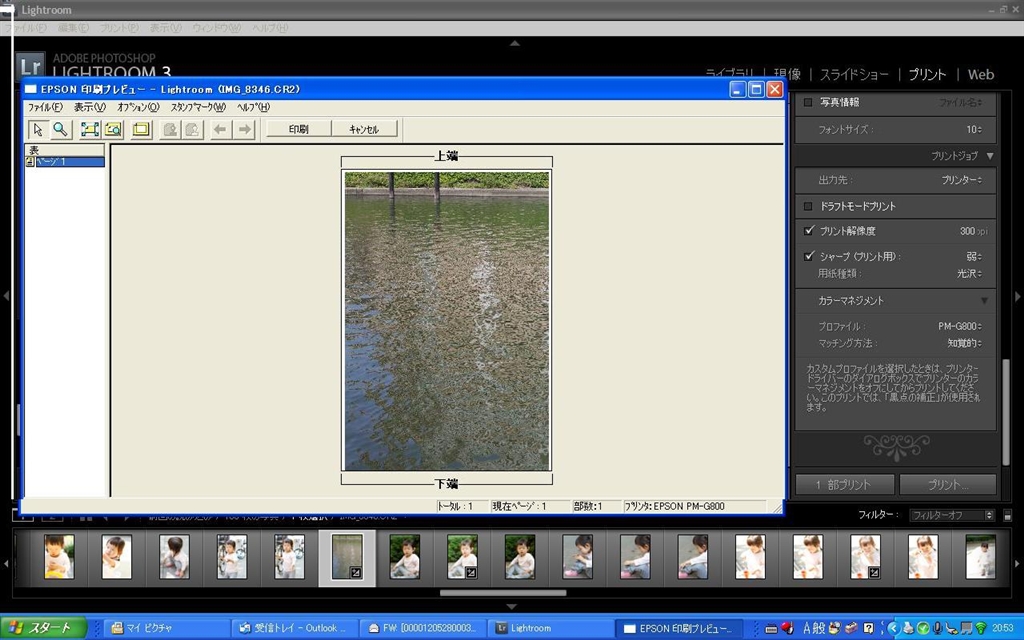The width and height of the screenshot is (1024, 640).
Task: Click the zoom-on-page icon with magnifier
Action: point(113,129)
